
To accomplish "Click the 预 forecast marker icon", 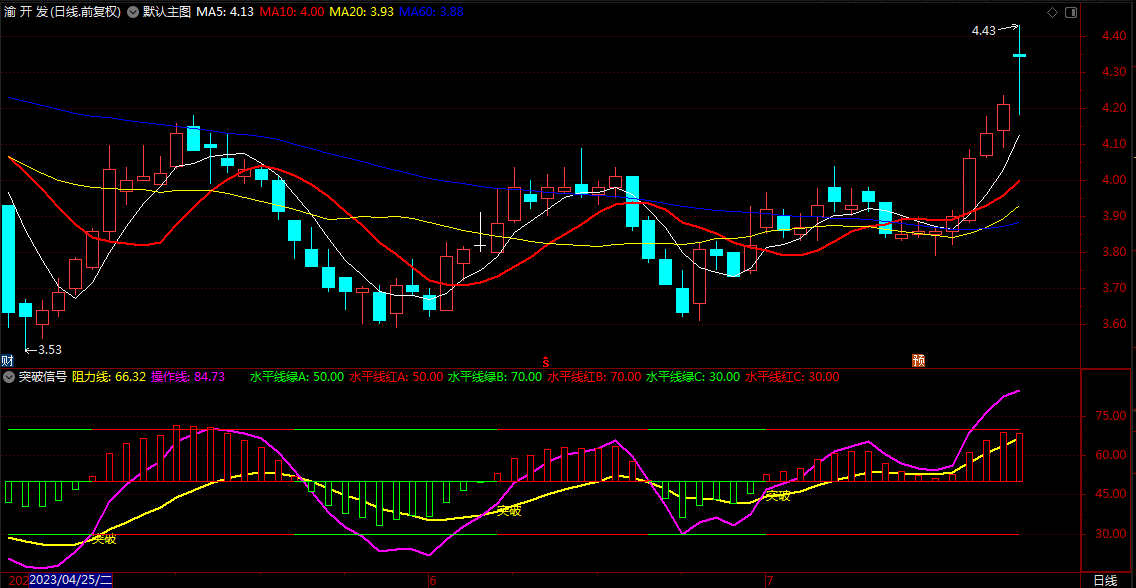I will click(919, 361).
